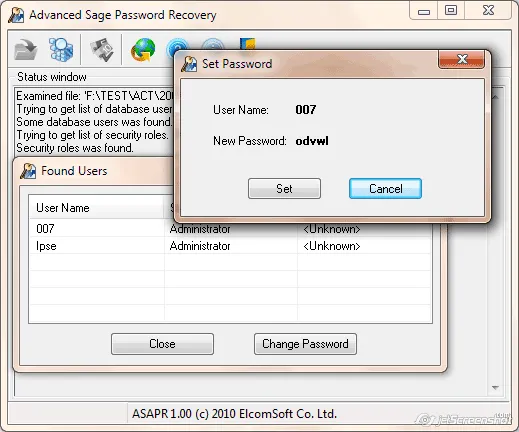
Task: Click the bold 007 user name value
Action: click(306, 110)
